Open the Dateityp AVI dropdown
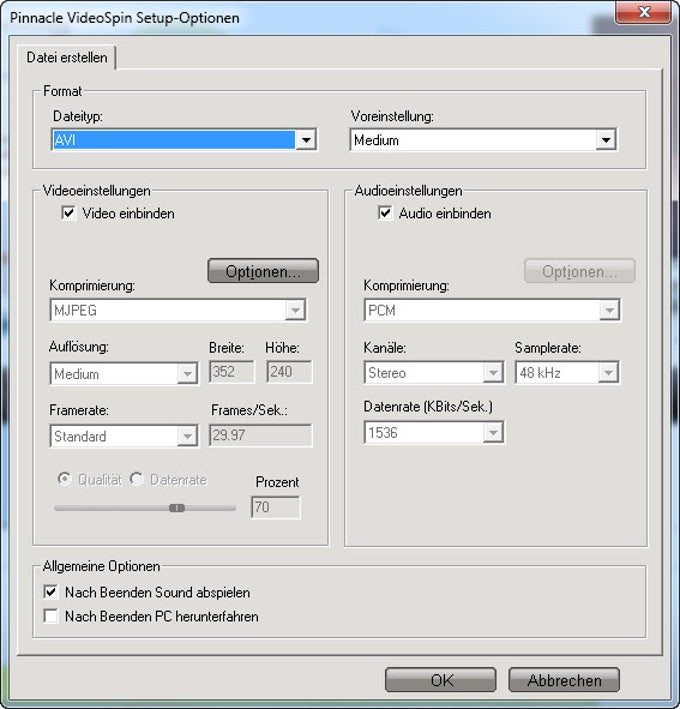The width and height of the screenshot is (680, 709). coord(184,140)
